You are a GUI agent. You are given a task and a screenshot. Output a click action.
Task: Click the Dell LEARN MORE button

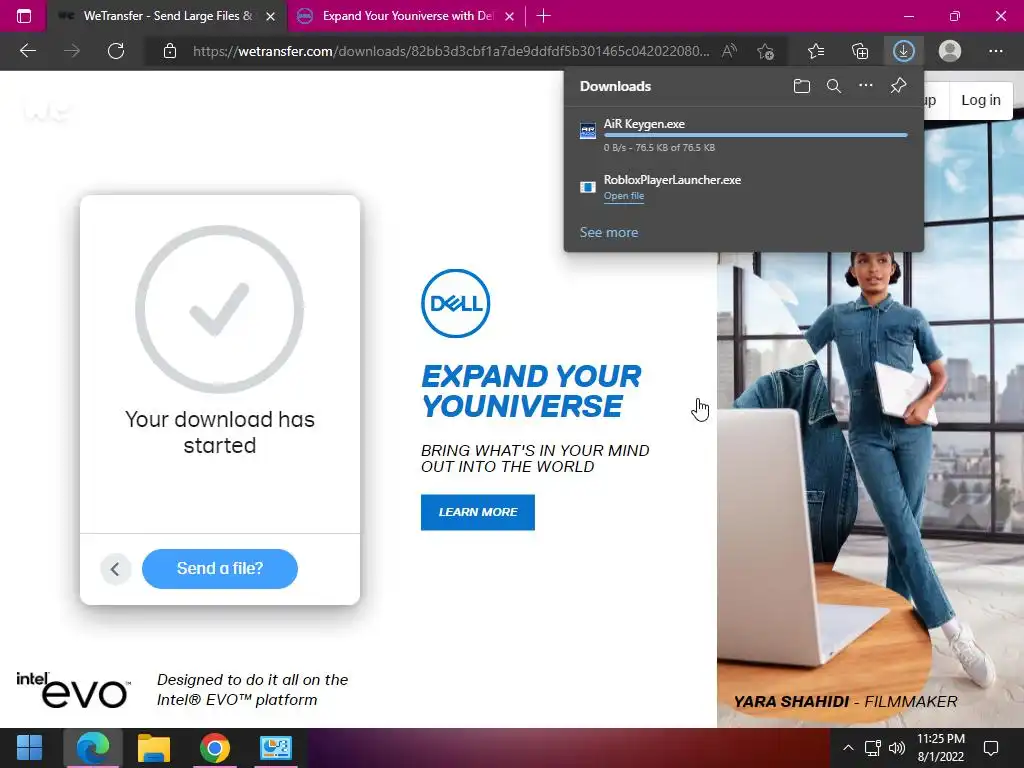(477, 513)
